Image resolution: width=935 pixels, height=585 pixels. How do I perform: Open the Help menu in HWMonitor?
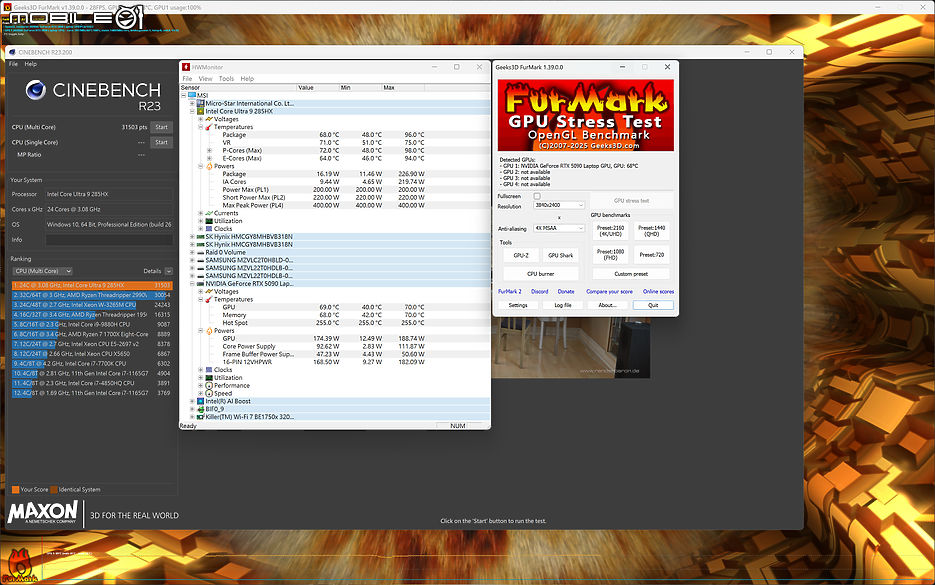247,79
